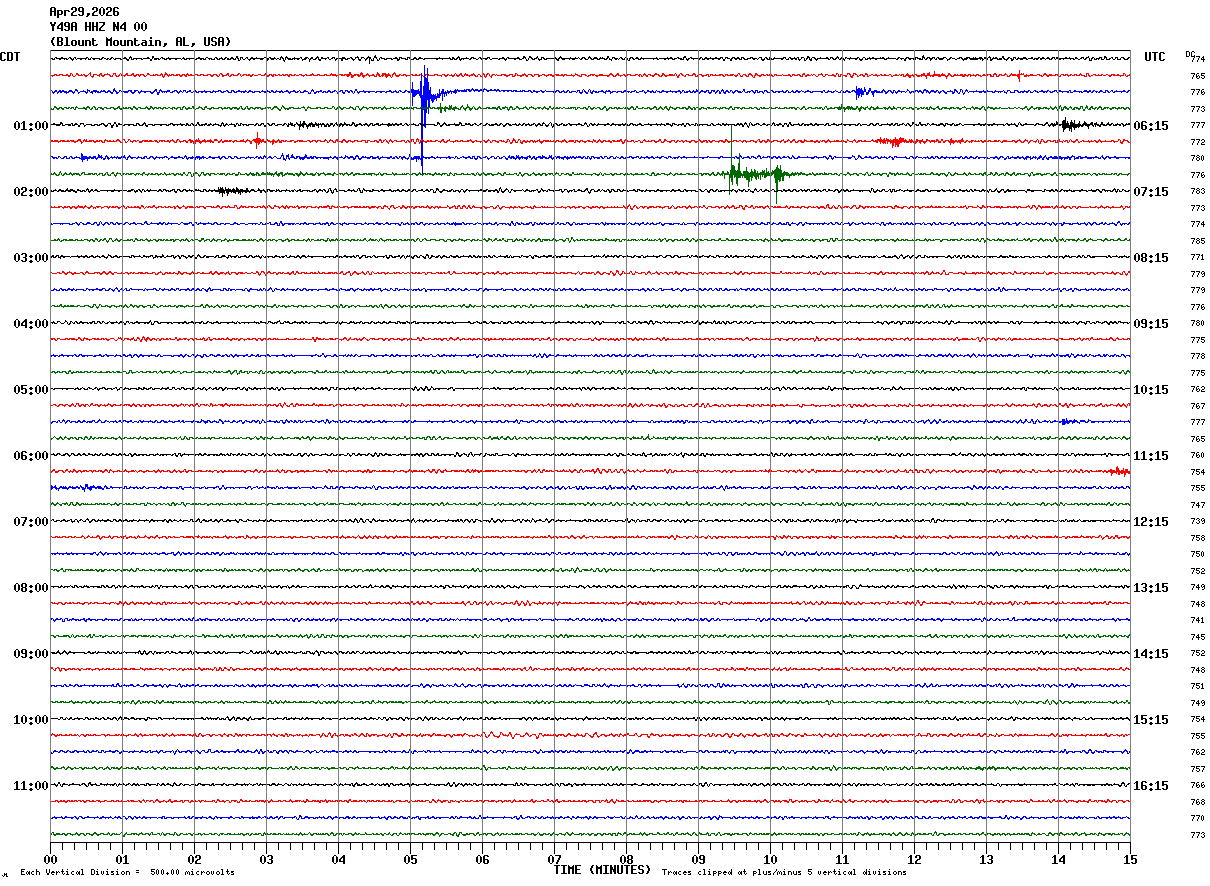Click the UTC timezone label
Screen dimensions: 1210x886
point(1155,57)
